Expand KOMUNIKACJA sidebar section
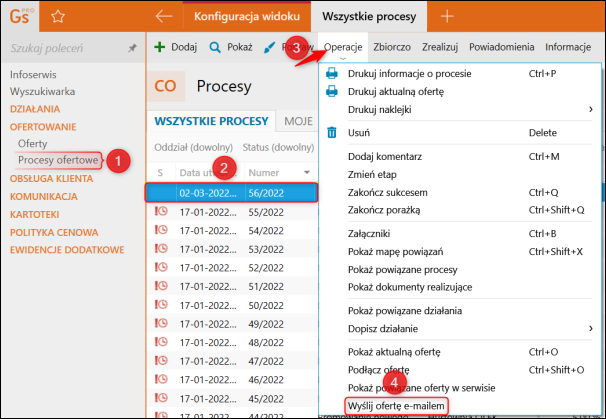 44,196
